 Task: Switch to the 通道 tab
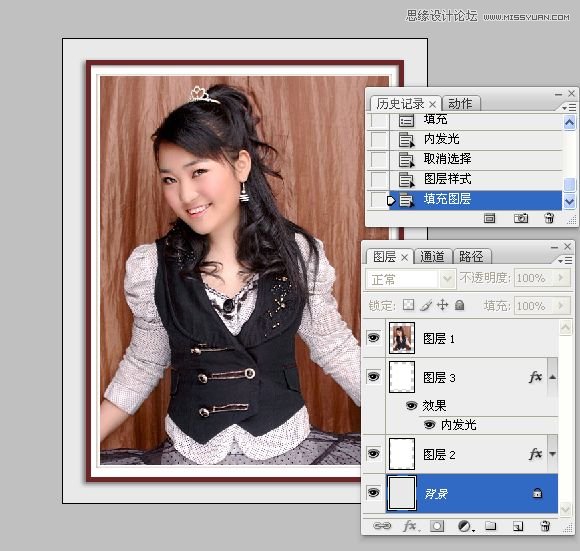pos(432,256)
